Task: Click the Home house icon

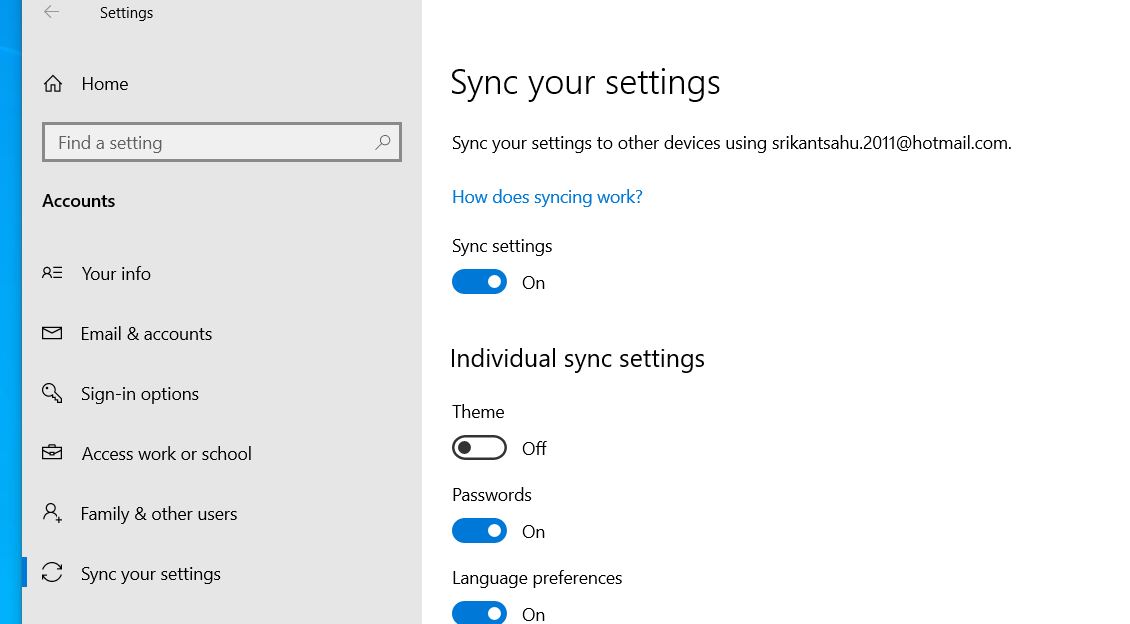Action: pos(53,84)
